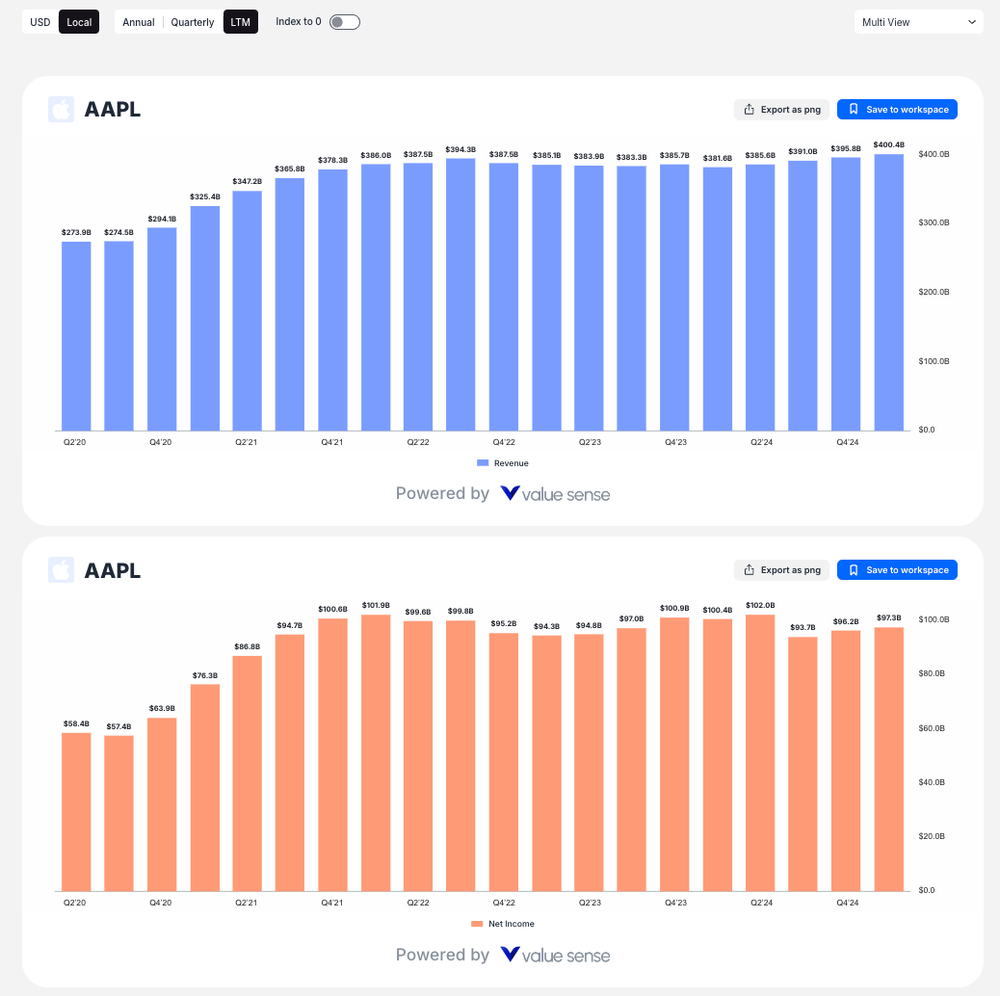Viewport: 1000px width, 996px height.
Task: Click the bookmark icon inside Save to workspace
Action: (853, 109)
